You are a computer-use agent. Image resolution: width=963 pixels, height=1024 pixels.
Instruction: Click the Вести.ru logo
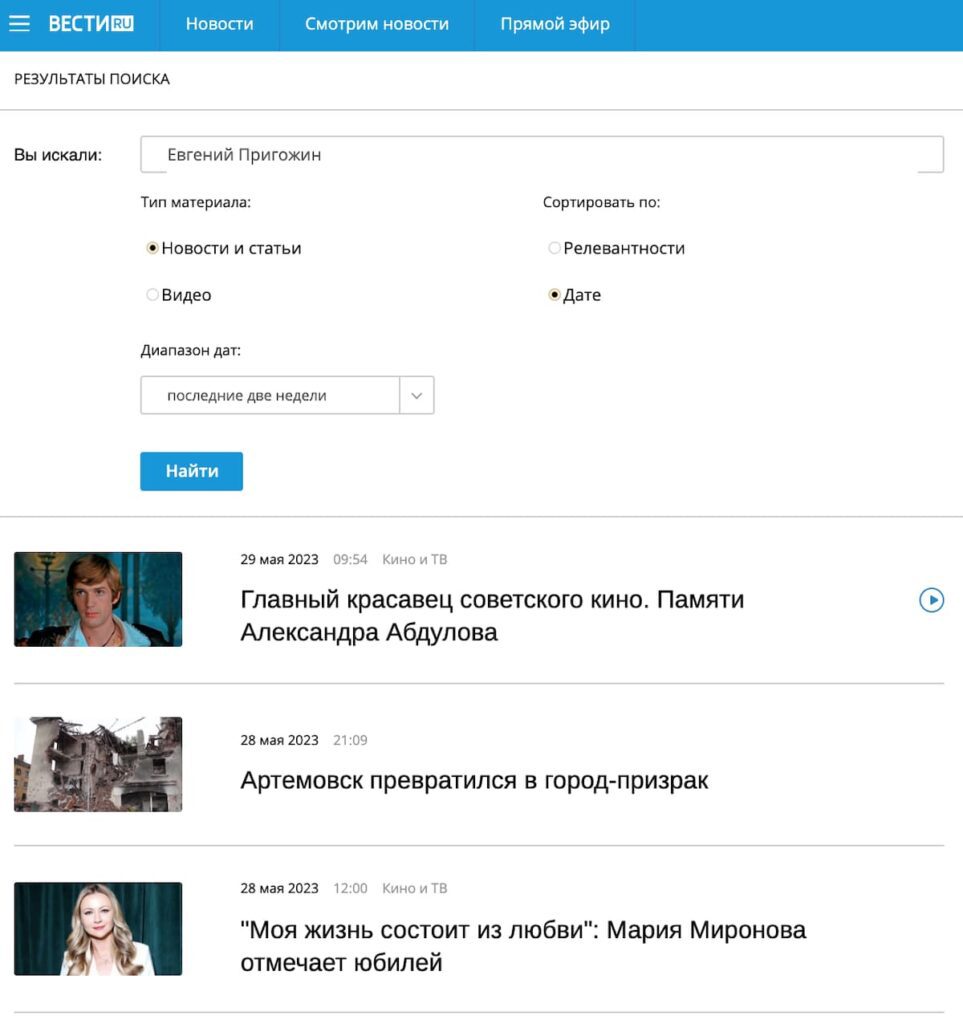point(91,24)
